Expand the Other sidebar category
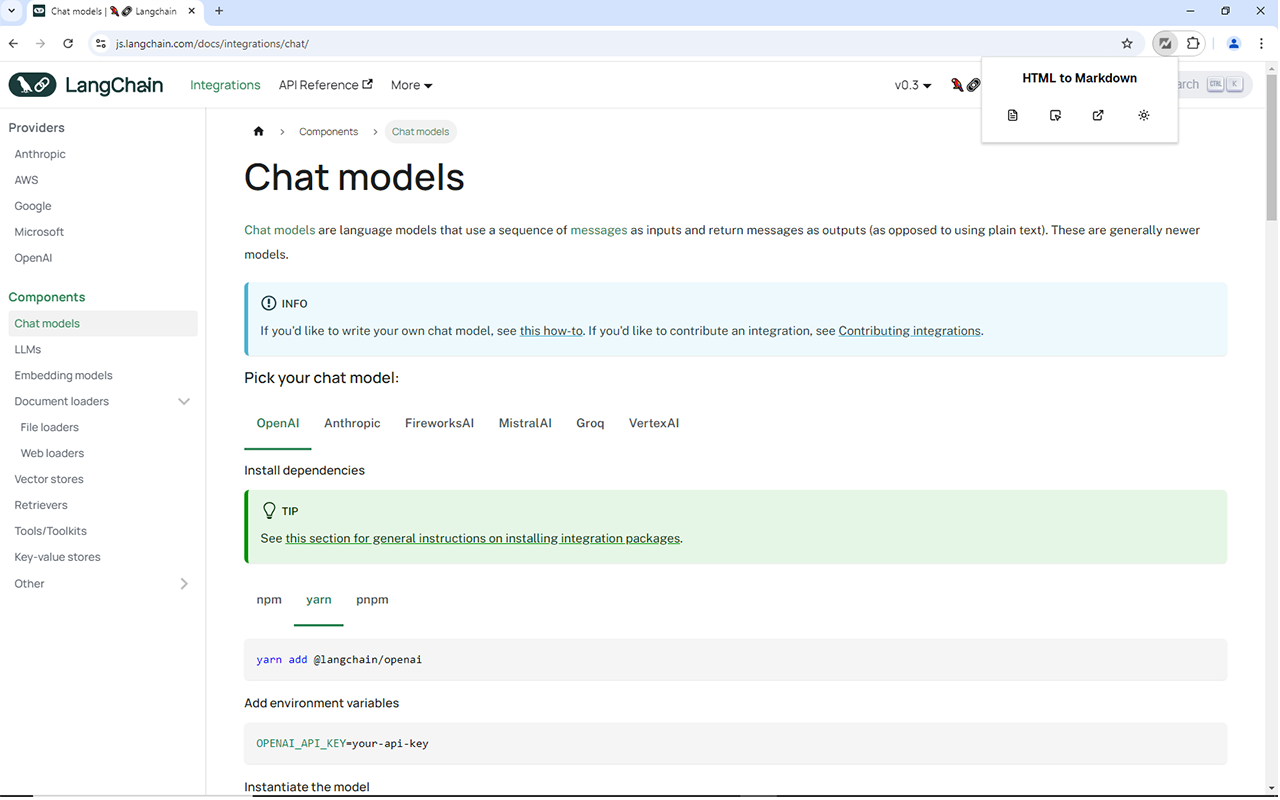 [184, 584]
